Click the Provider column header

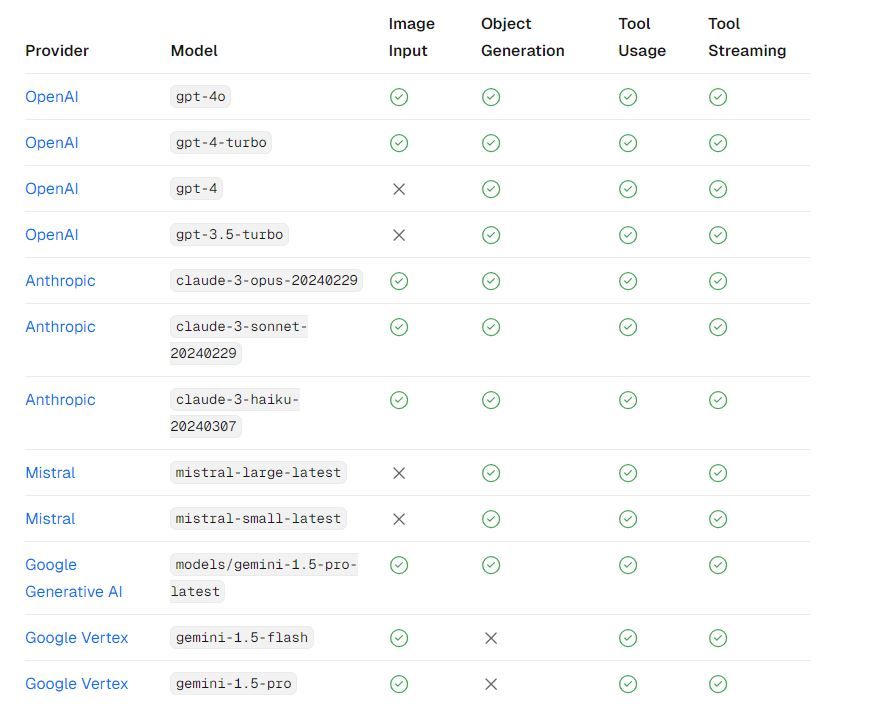tap(57, 50)
